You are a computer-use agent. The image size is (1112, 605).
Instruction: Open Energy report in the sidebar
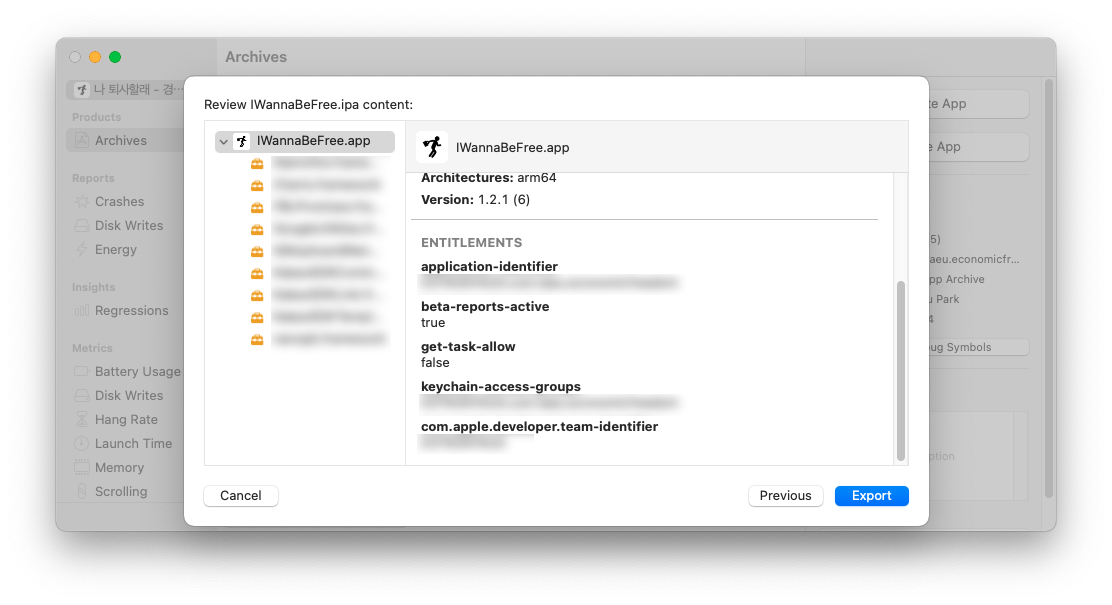[x=116, y=250]
